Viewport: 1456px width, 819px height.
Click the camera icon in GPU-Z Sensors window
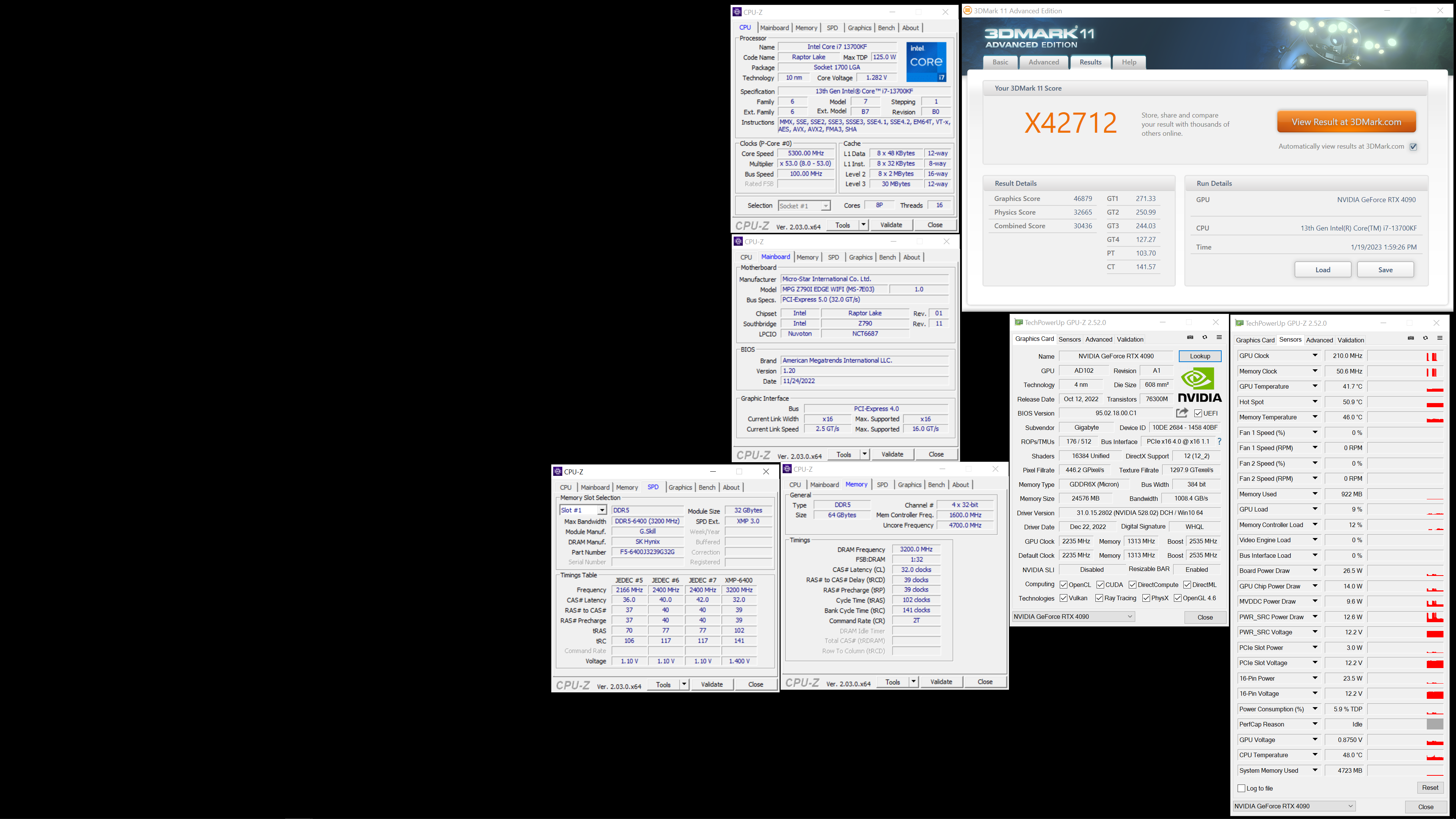click(1411, 338)
